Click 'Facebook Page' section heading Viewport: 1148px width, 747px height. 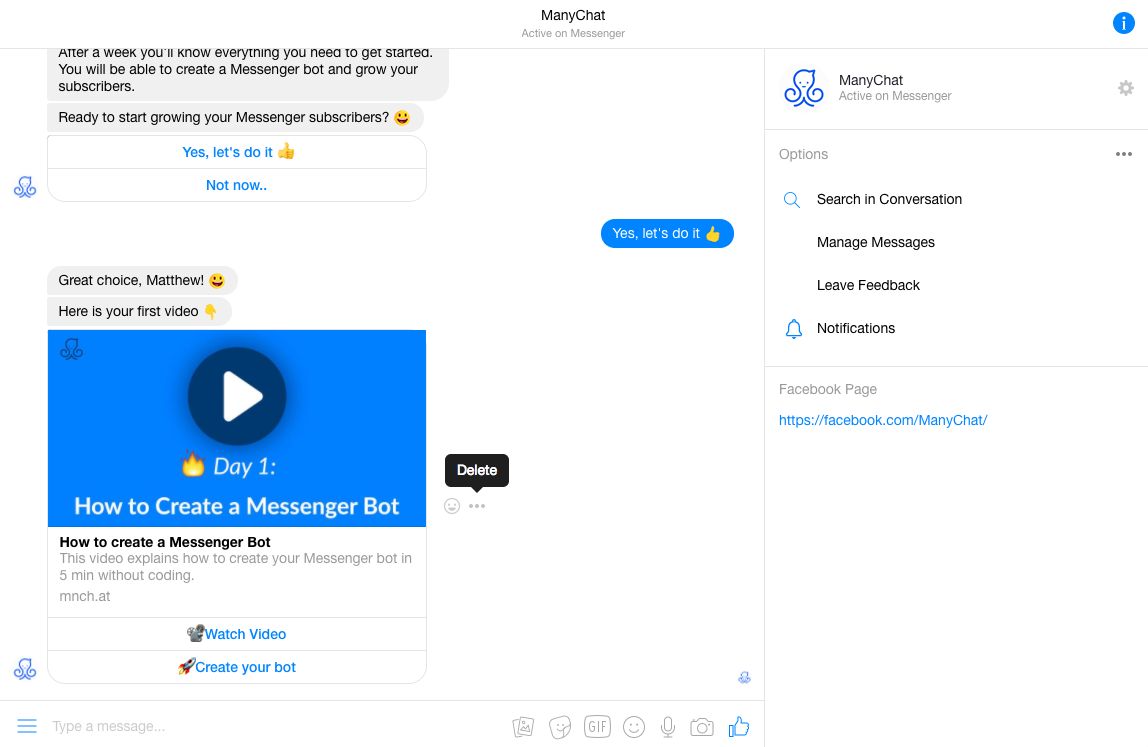(827, 390)
